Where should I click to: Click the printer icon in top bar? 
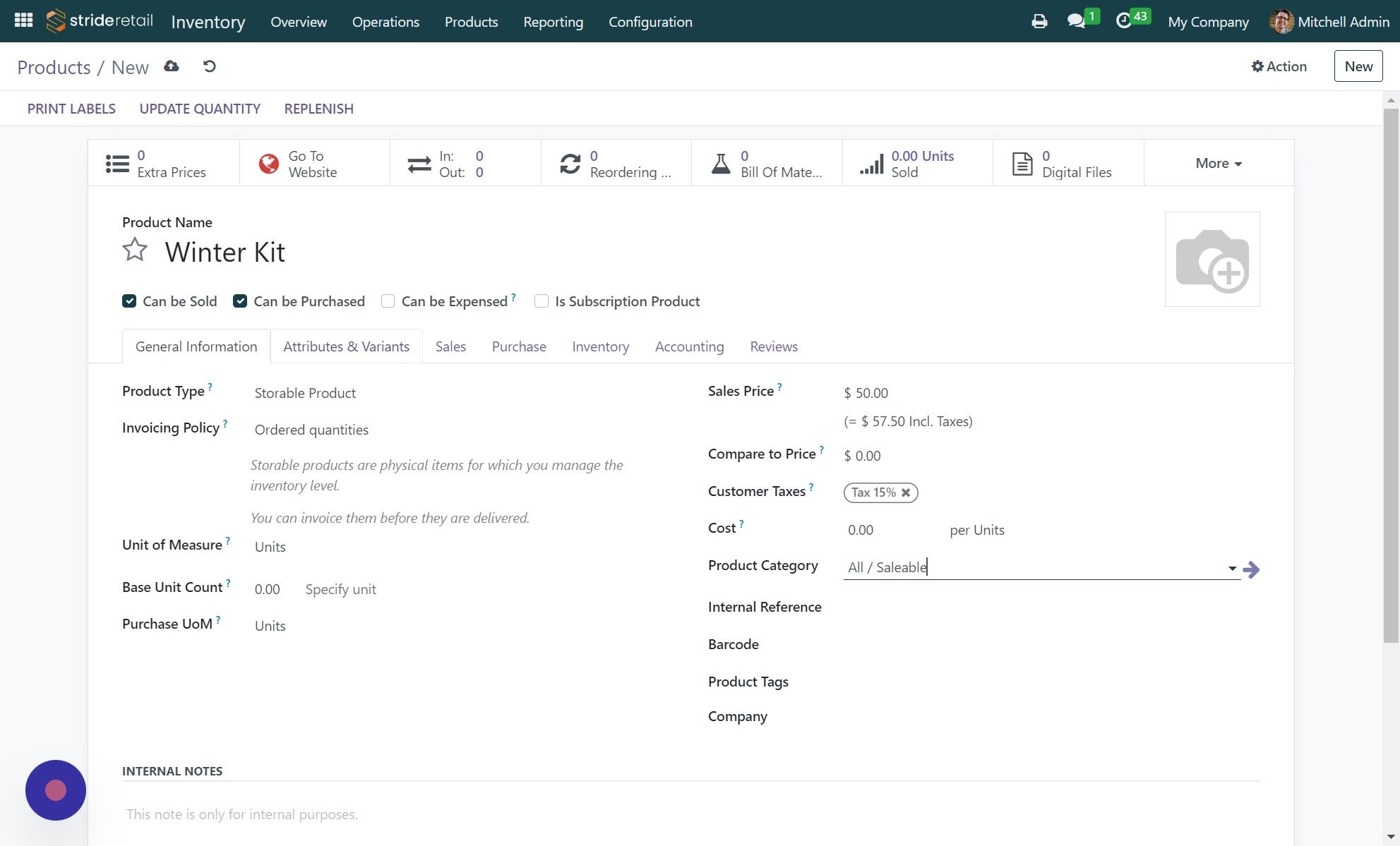[1039, 21]
